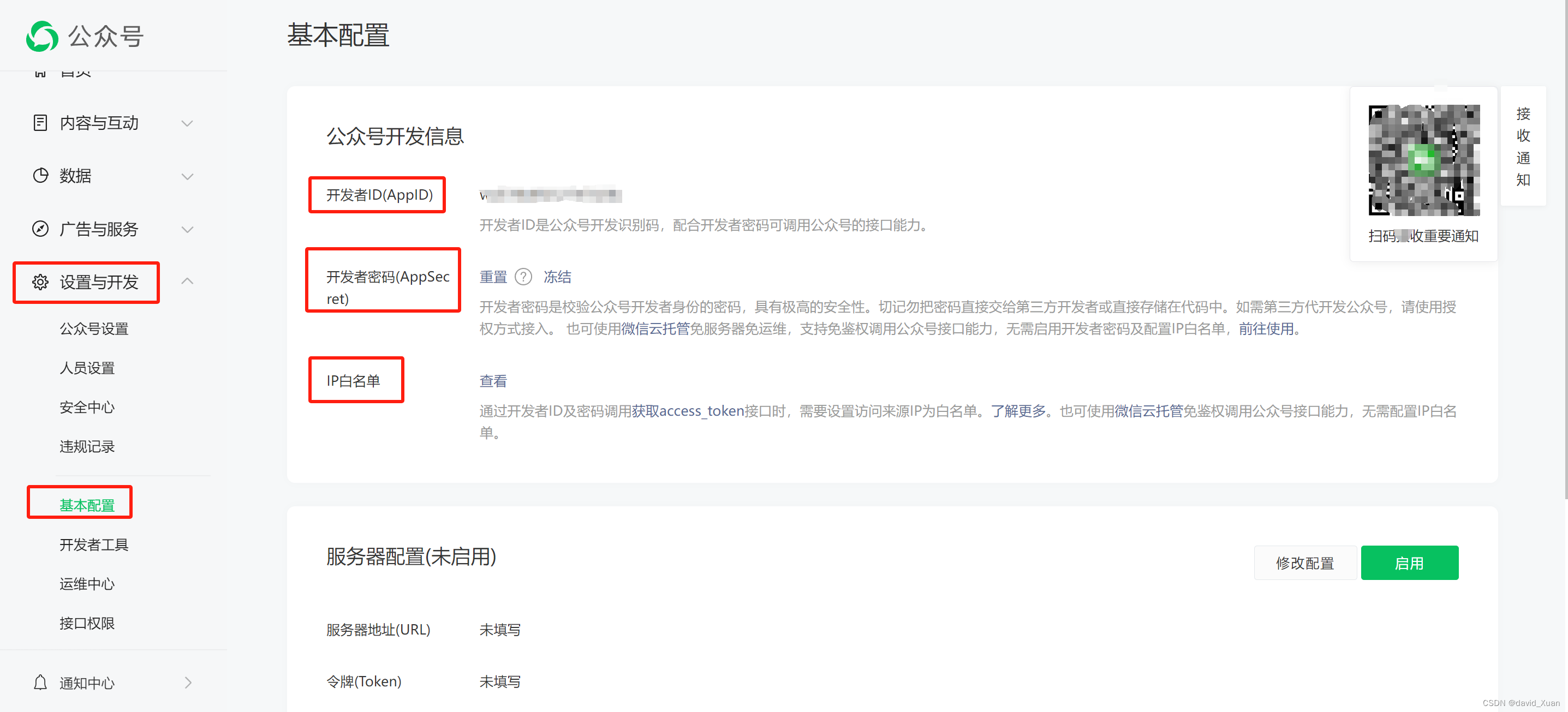Select the 数据 pie chart icon

click(x=39, y=176)
